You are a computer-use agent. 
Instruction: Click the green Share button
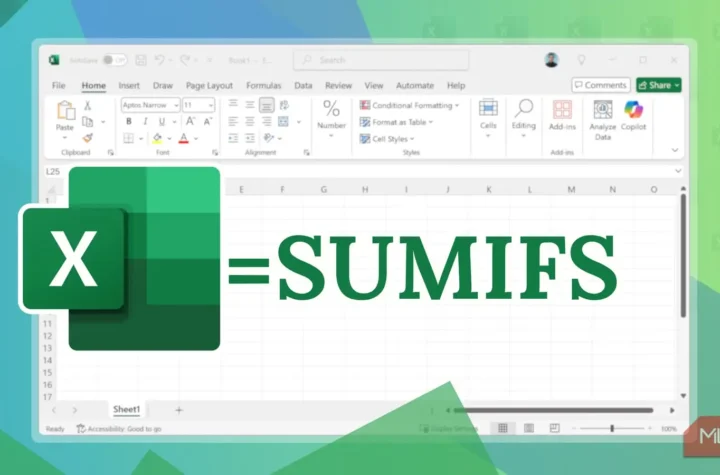click(658, 85)
